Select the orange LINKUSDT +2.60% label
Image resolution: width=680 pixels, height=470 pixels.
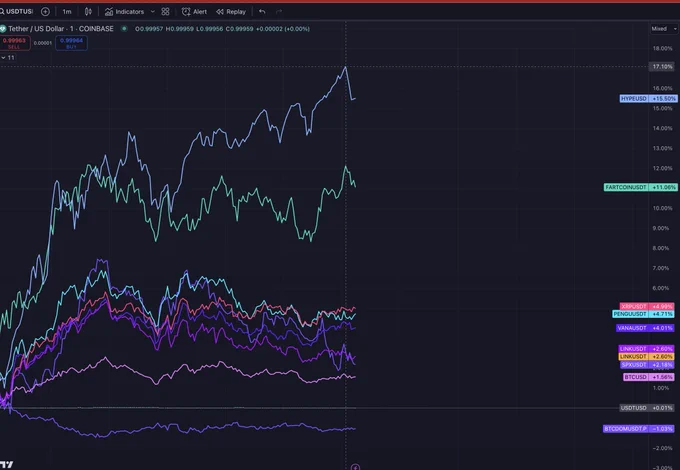click(646, 356)
